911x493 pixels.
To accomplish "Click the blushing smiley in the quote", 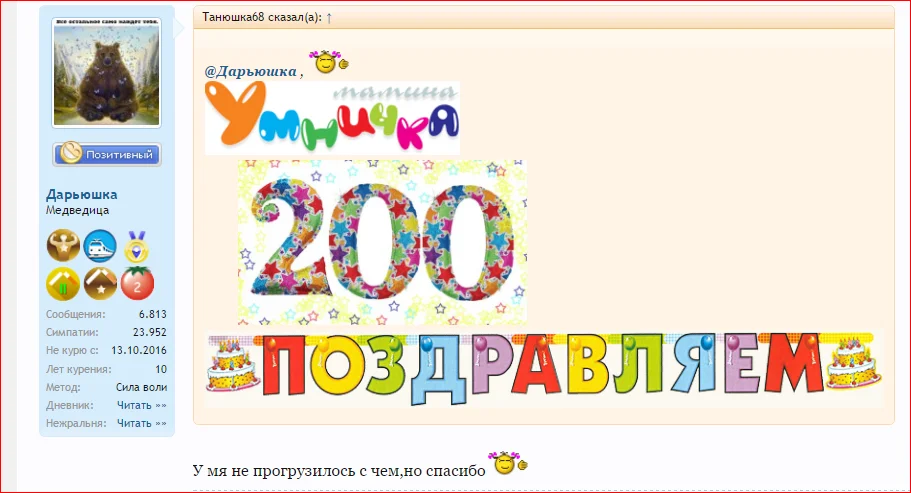I will (329, 62).
